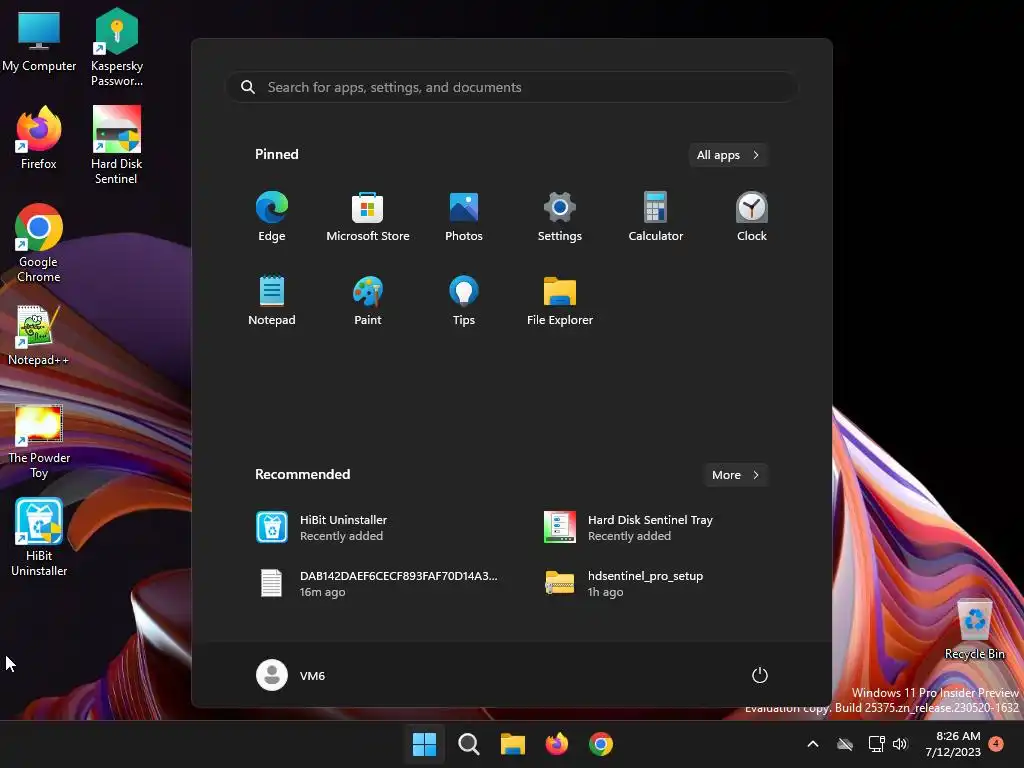Select the Firefox desktop shortcut
This screenshot has height=768, width=1024.
click(x=39, y=138)
